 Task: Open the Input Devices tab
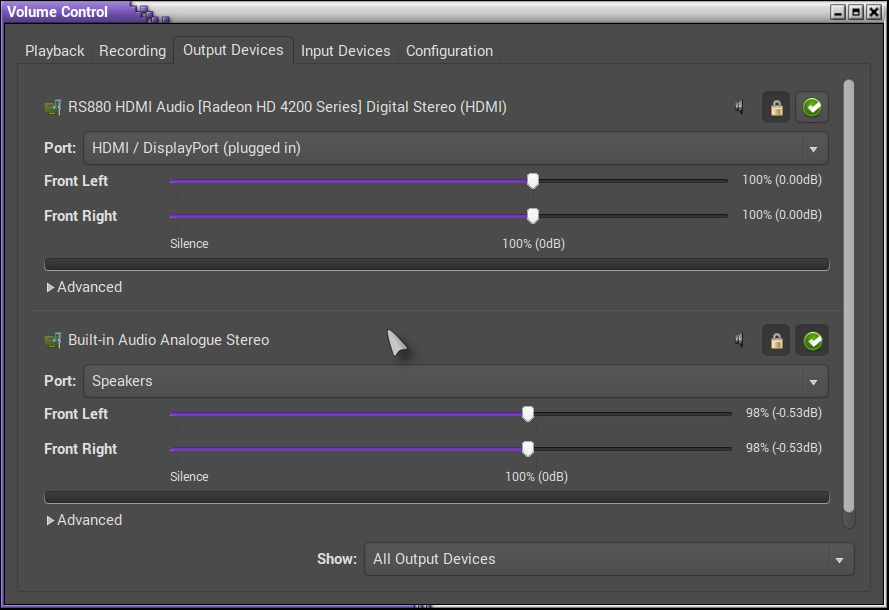tap(345, 51)
